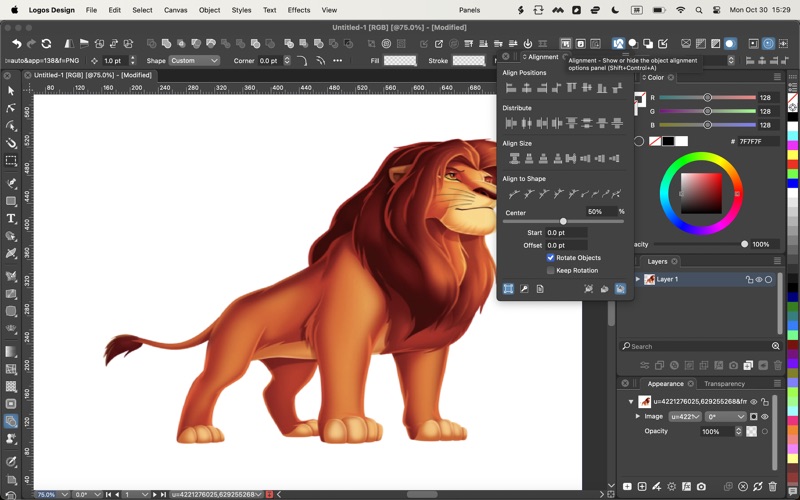Click the Alignment panel title
Screen dimensions: 800x500
543,57
